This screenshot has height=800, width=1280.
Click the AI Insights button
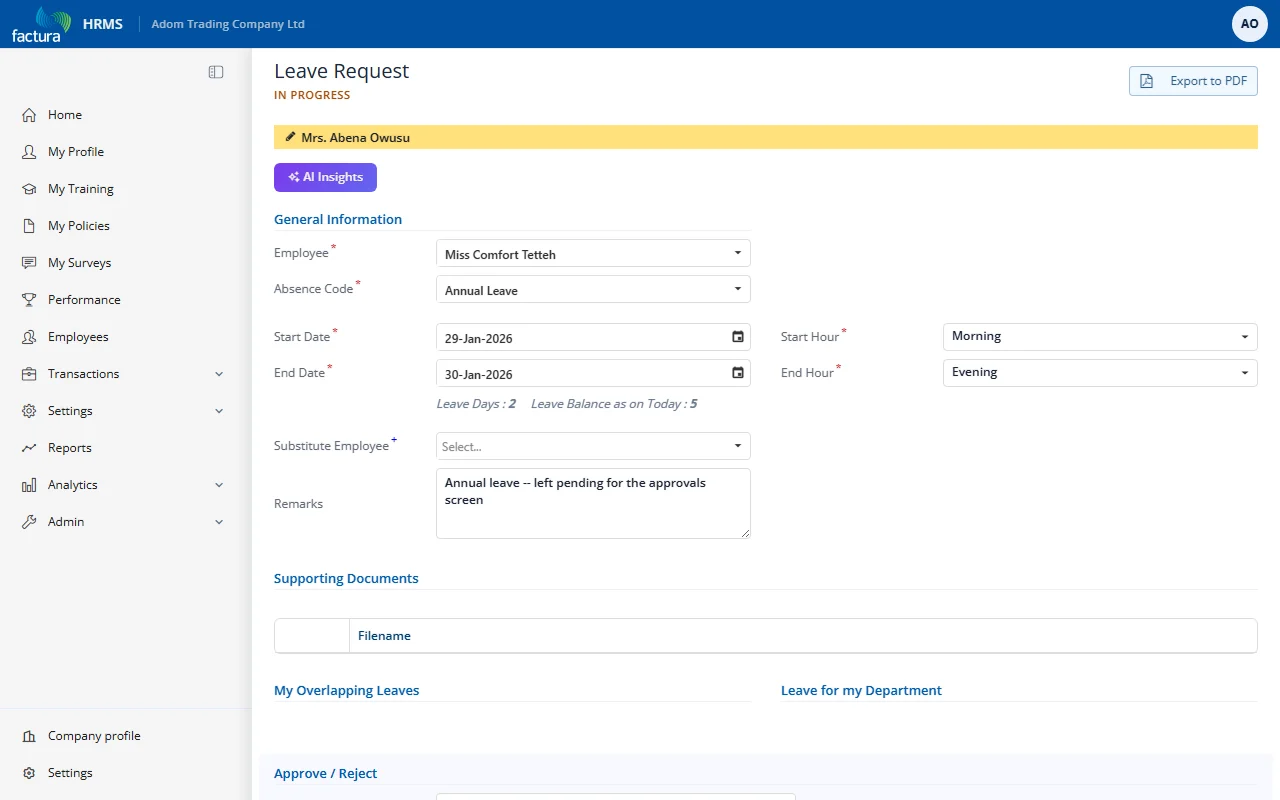pyautogui.click(x=325, y=177)
